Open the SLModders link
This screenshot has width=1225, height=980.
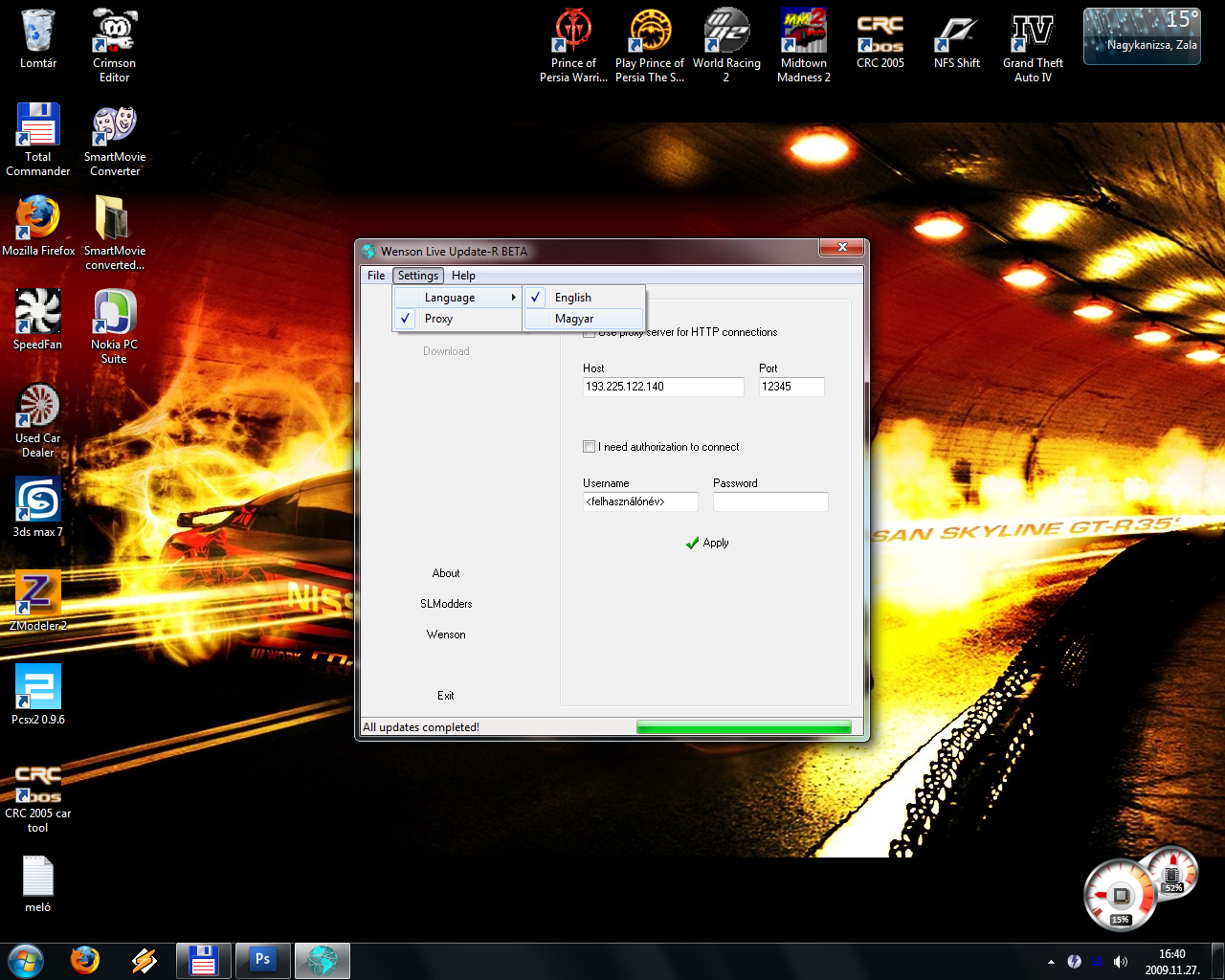coord(446,604)
